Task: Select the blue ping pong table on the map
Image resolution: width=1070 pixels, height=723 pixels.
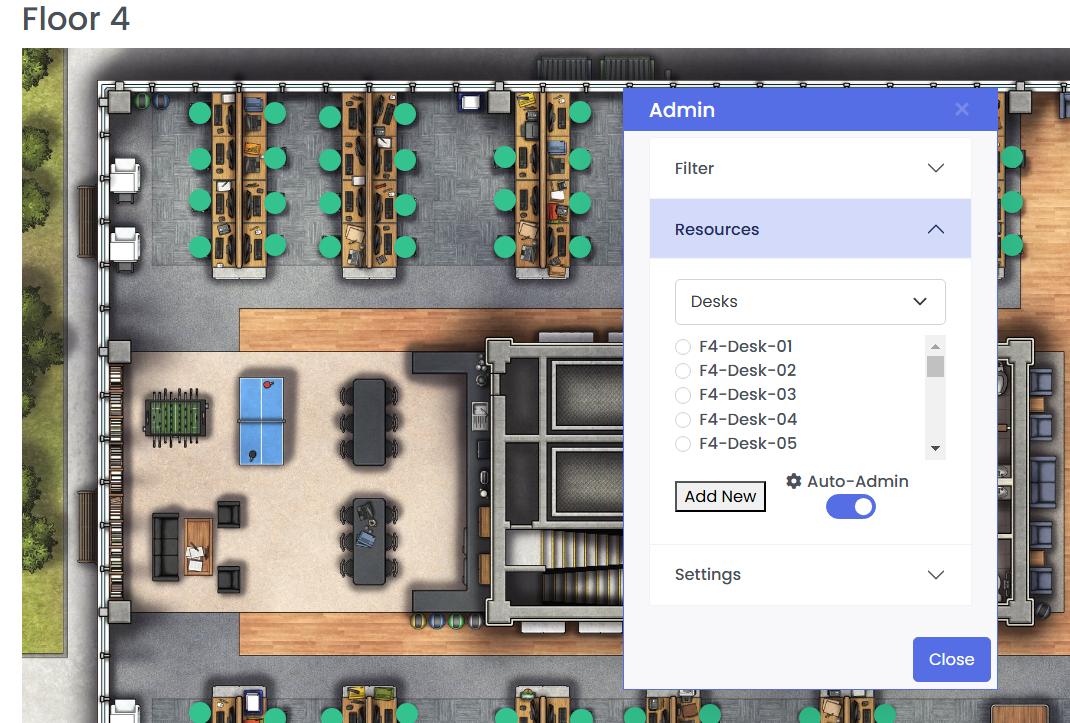Action: tap(261, 420)
